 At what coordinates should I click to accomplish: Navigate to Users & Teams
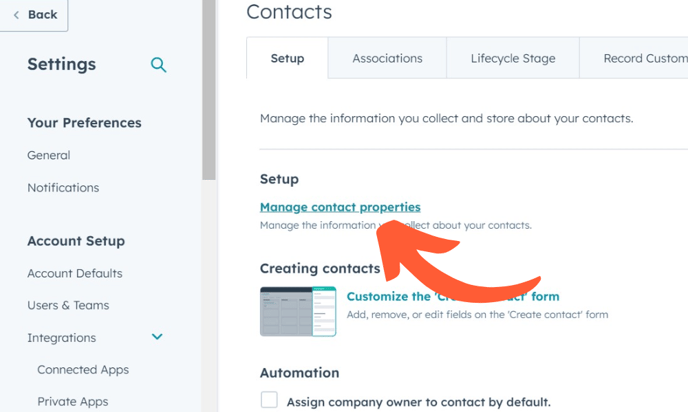point(68,305)
